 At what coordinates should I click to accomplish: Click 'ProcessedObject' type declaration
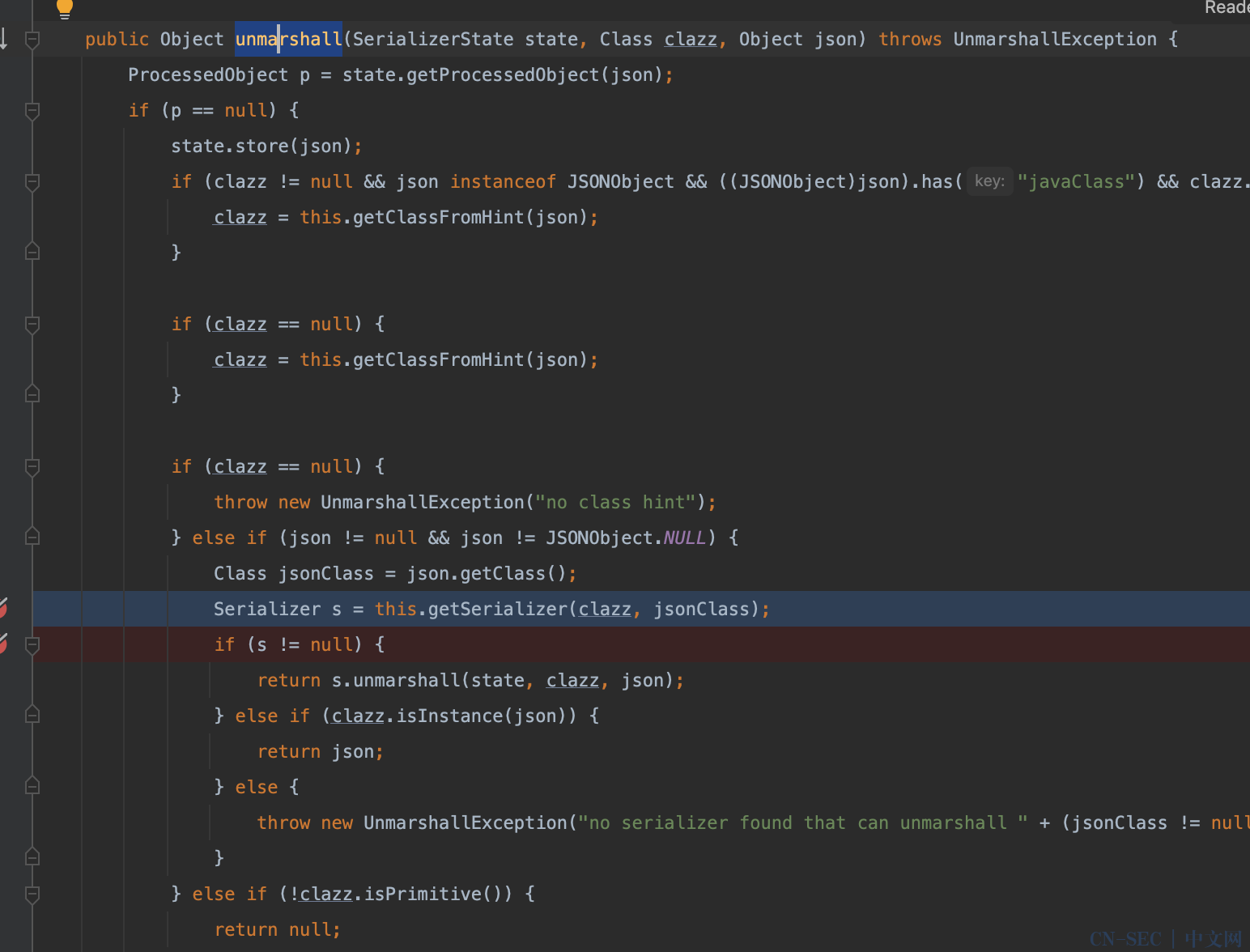tap(208, 74)
